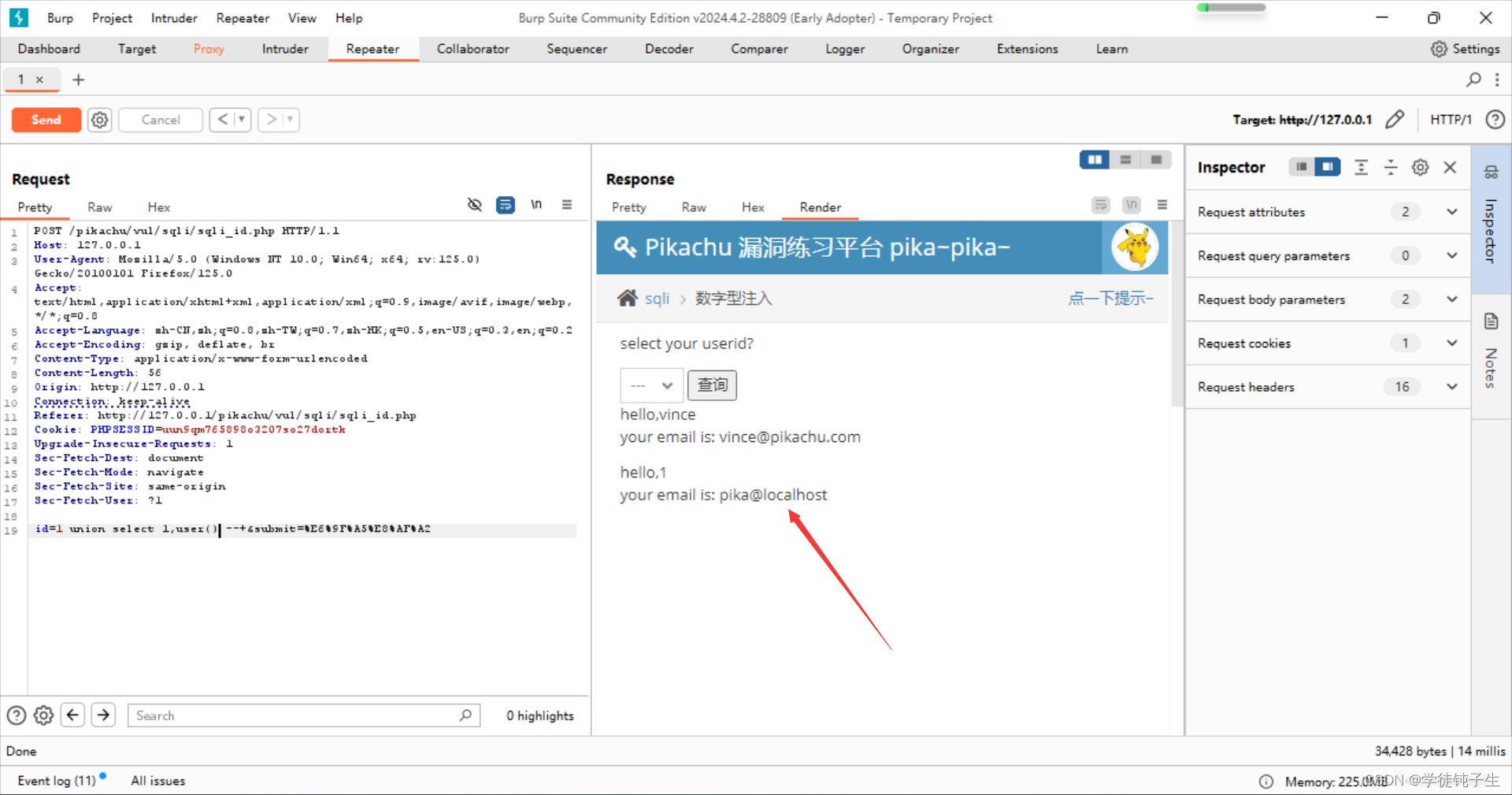Screen dimensions: 1512x795
Task: Switch to the Proxy tab
Action: (209, 49)
